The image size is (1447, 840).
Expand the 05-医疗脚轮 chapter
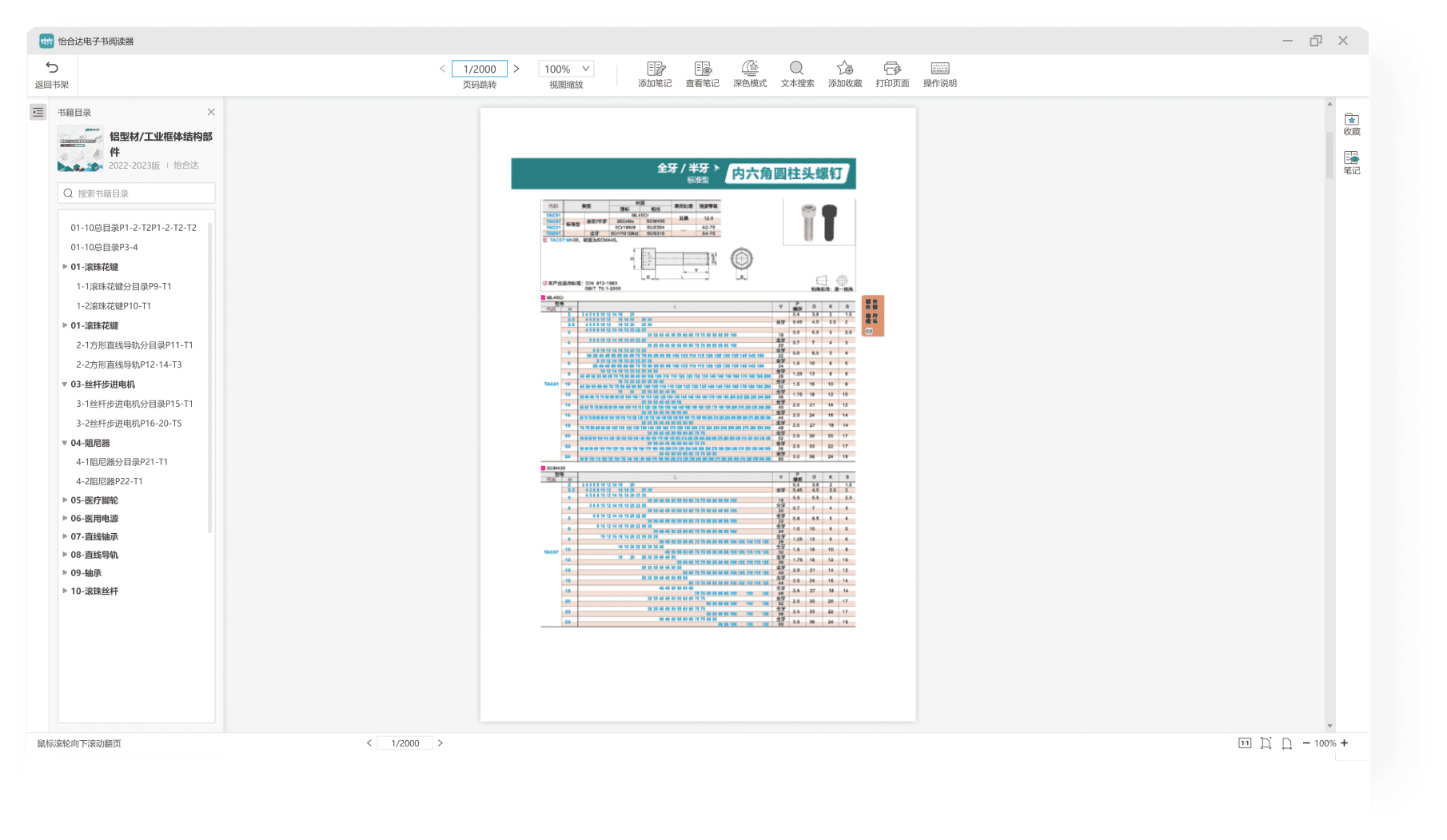tap(65, 500)
